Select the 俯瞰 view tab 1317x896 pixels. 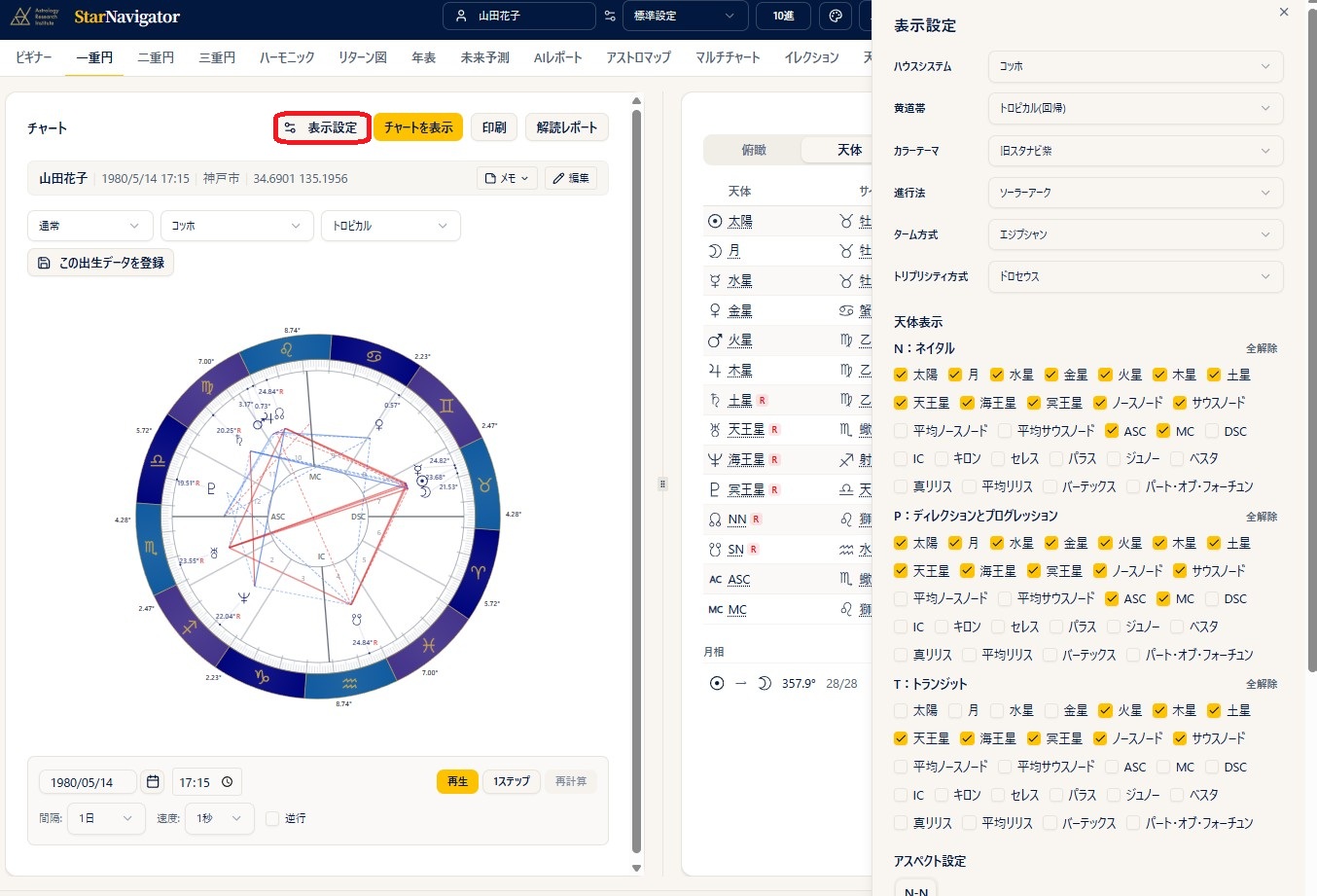[754, 150]
